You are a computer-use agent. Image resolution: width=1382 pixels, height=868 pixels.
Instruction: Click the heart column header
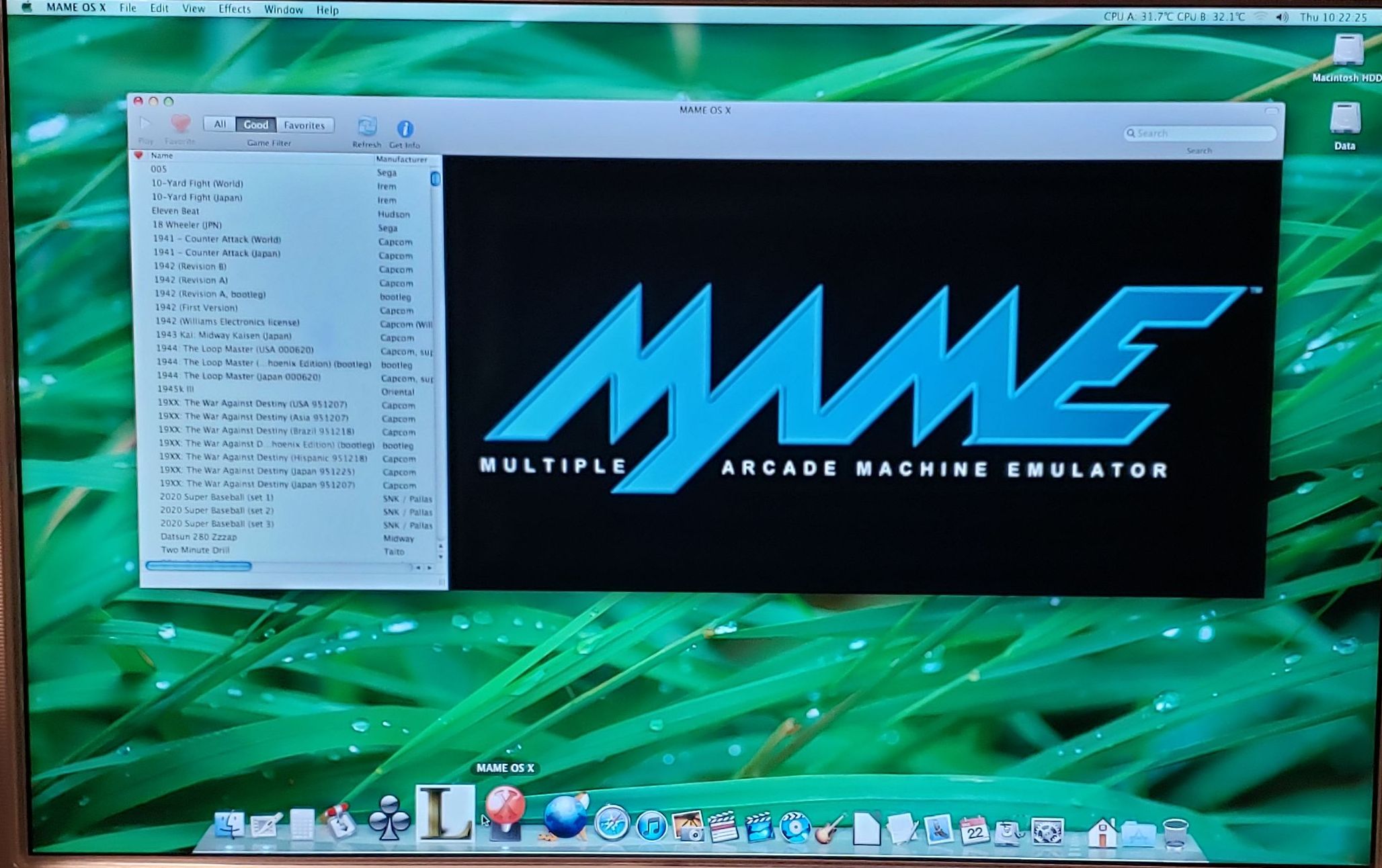click(138, 155)
